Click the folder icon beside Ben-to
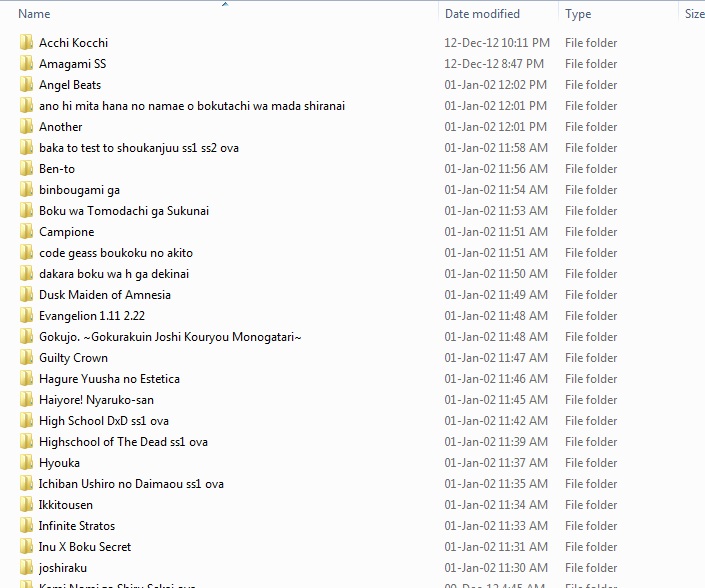This screenshot has width=705, height=588. tap(27, 169)
